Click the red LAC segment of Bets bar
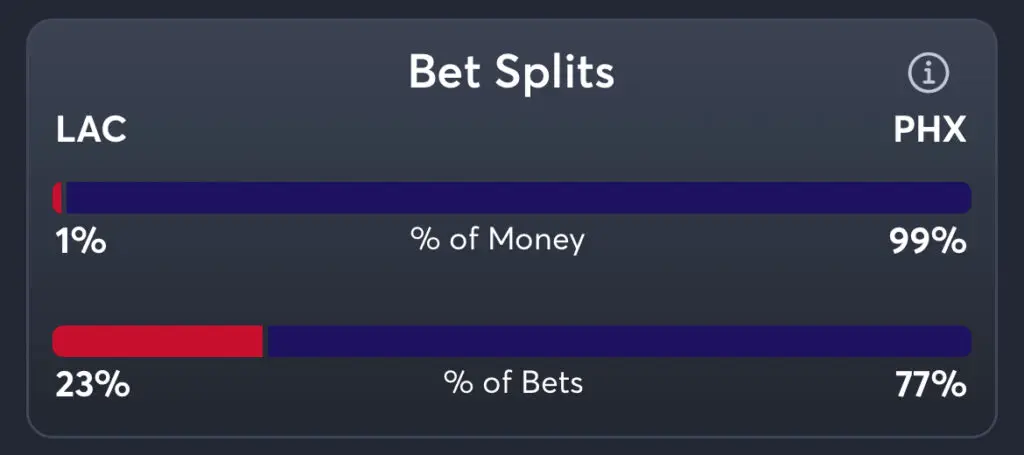Image resolution: width=1024 pixels, height=455 pixels. [x=157, y=341]
